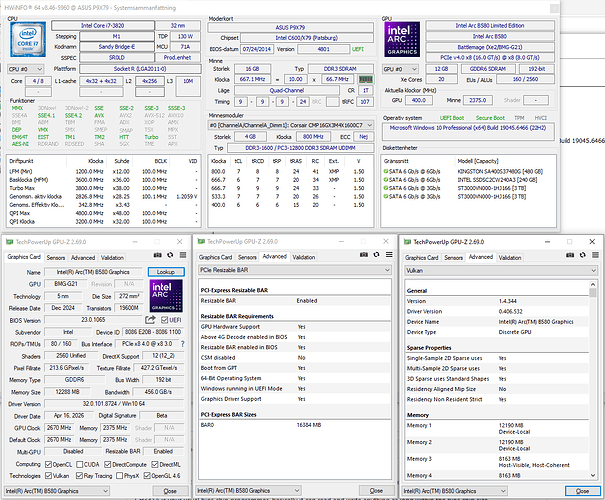605x500 pixels.
Task: Click the refresh icon in middle GPU-Z window
Action: pyautogui.click(x=376, y=255)
